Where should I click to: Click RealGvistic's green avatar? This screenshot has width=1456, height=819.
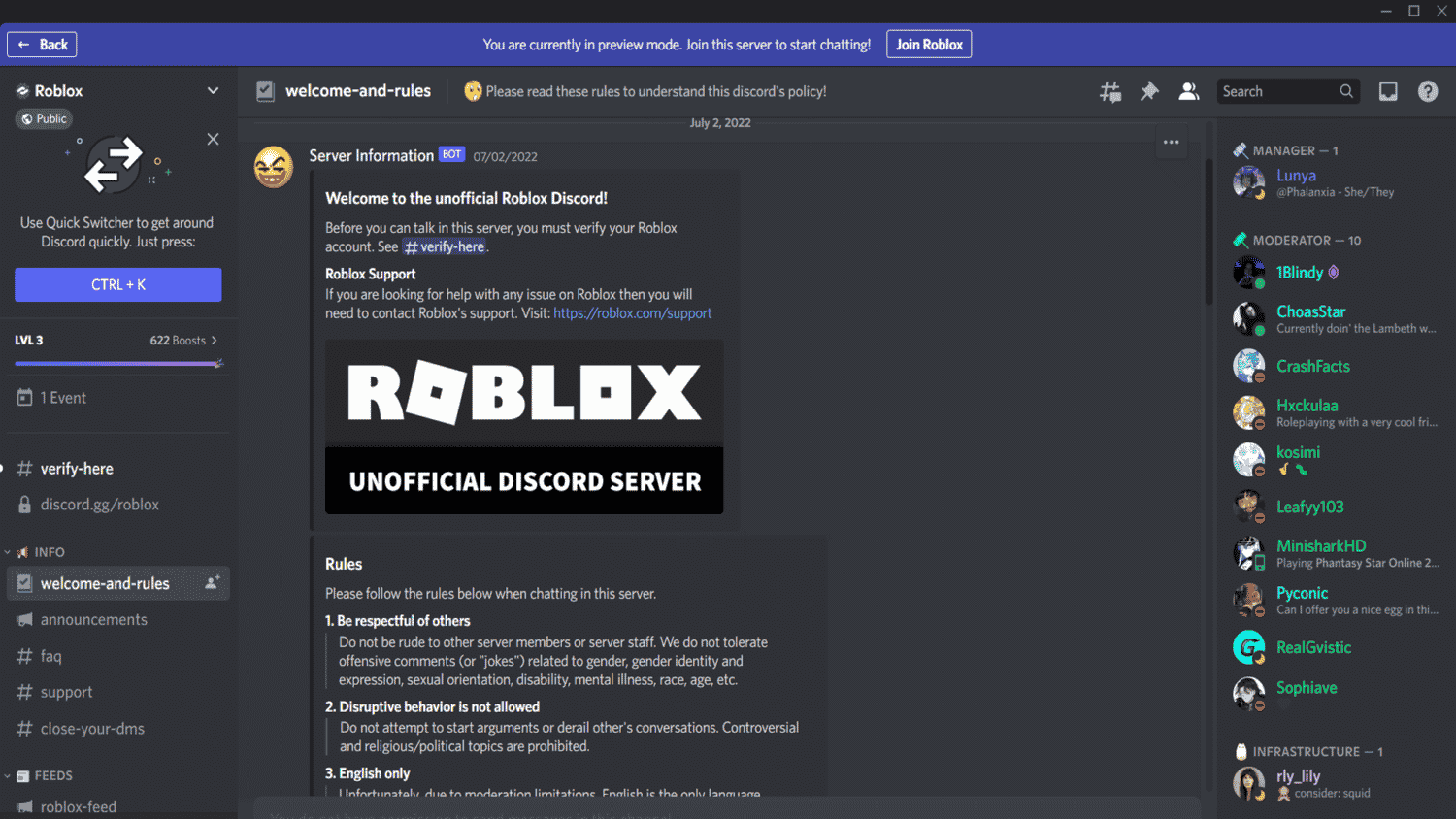pos(1248,647)
